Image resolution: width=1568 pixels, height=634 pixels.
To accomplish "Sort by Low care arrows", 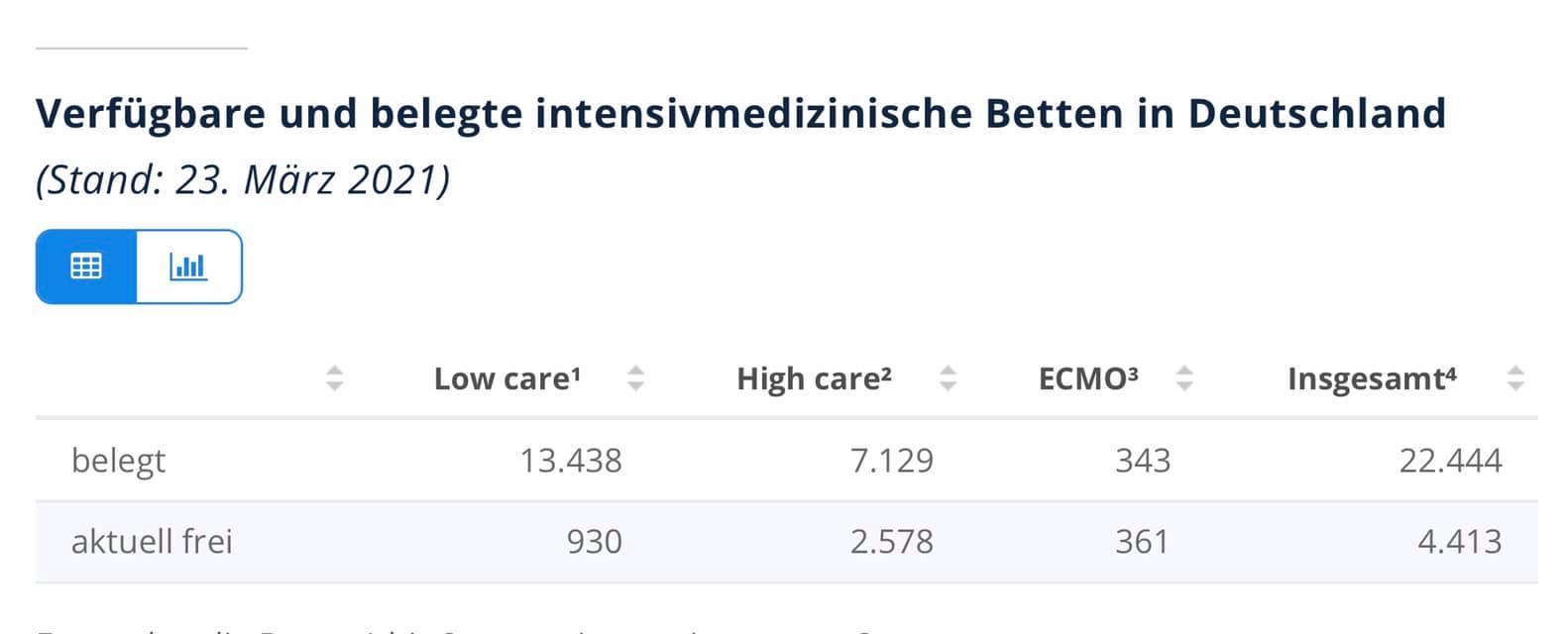I will tap(636, 378).
